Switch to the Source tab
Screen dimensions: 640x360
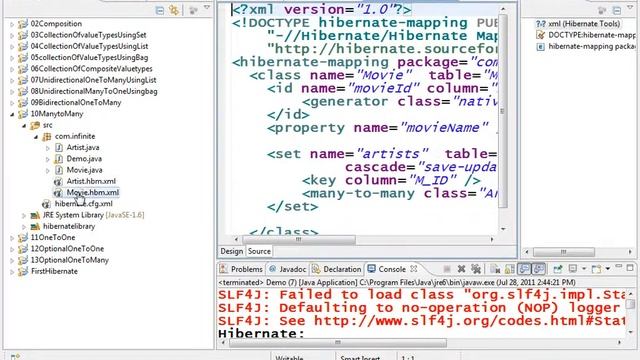tap(259, 251)
